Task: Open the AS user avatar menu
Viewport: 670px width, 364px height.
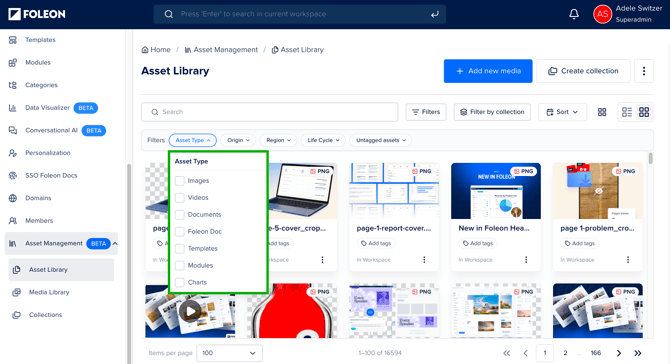Action: point(602,14)
